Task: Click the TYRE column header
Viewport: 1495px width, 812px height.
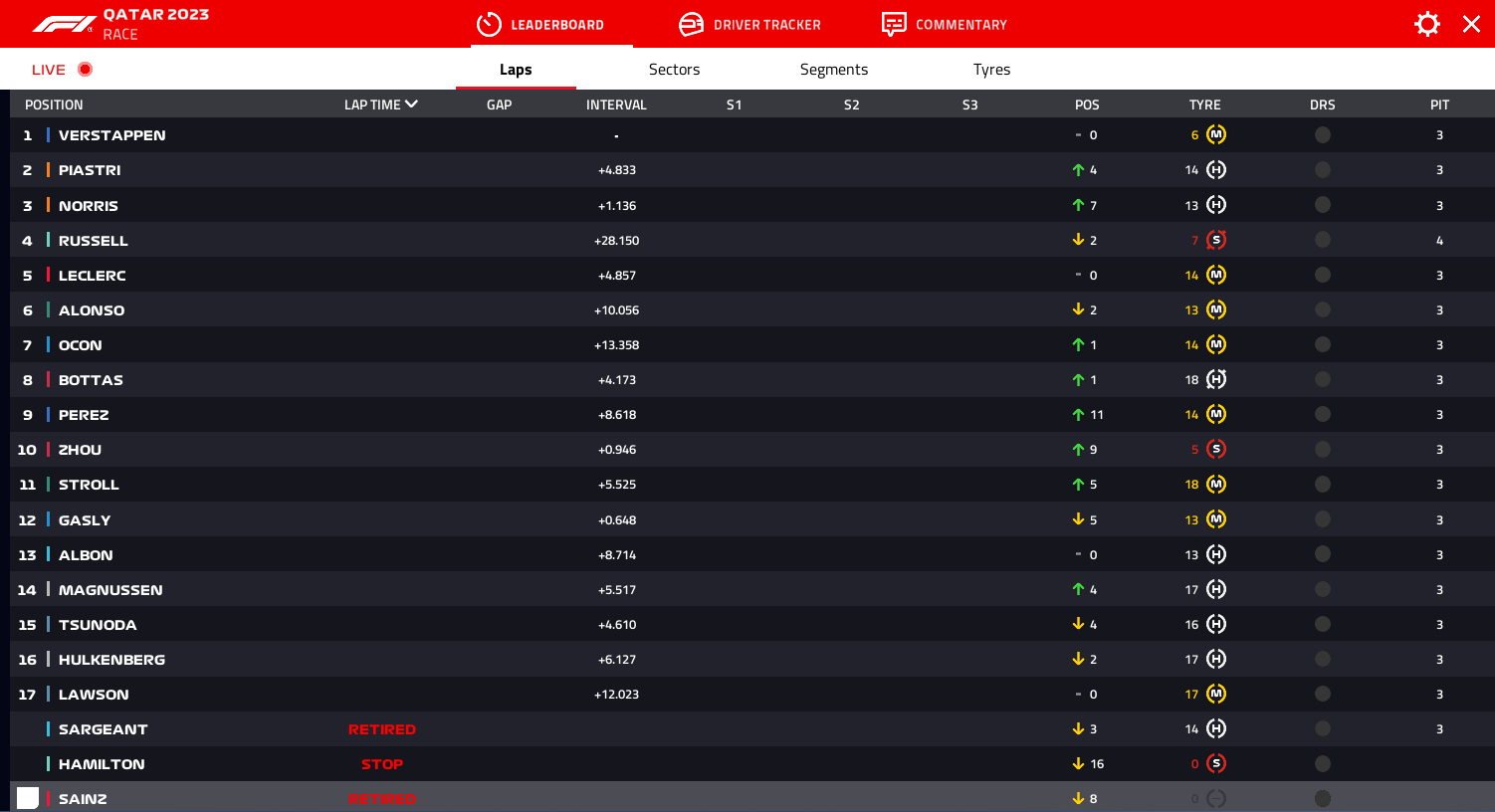Action: 1204,104
